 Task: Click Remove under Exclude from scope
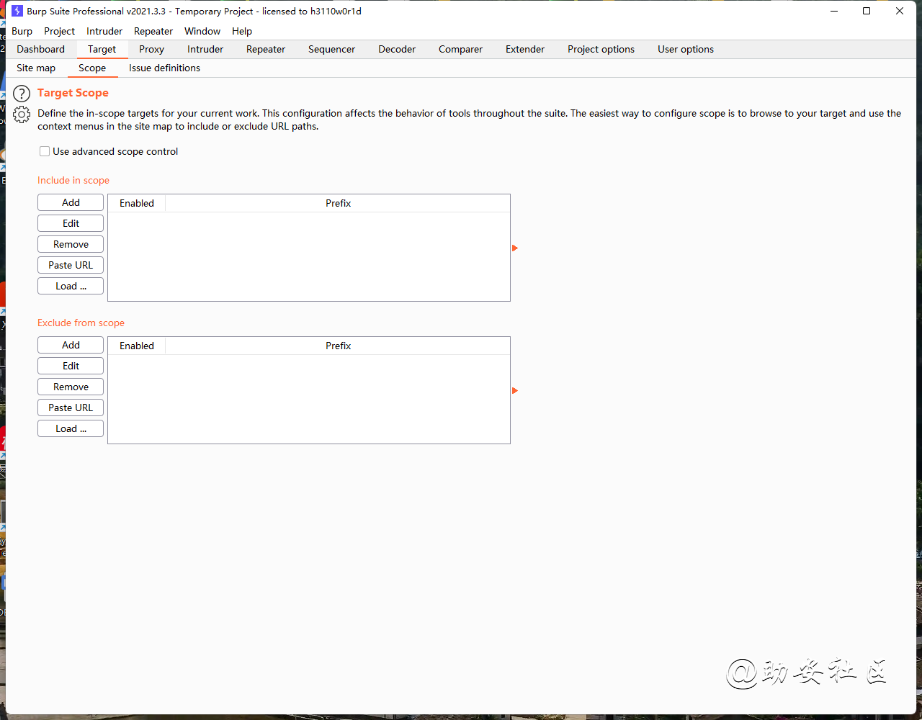(71, 386)
